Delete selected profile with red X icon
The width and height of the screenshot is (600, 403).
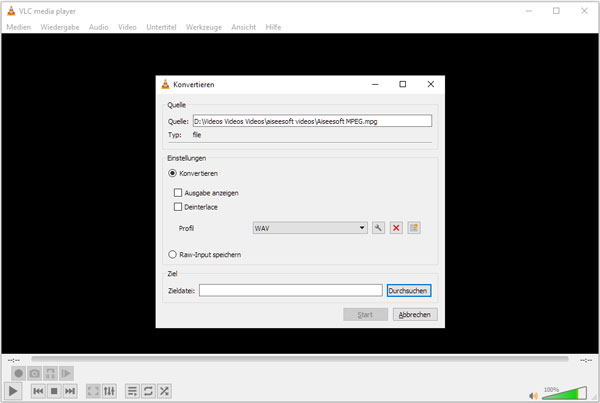pyautogui.click(x=396, y=228)
